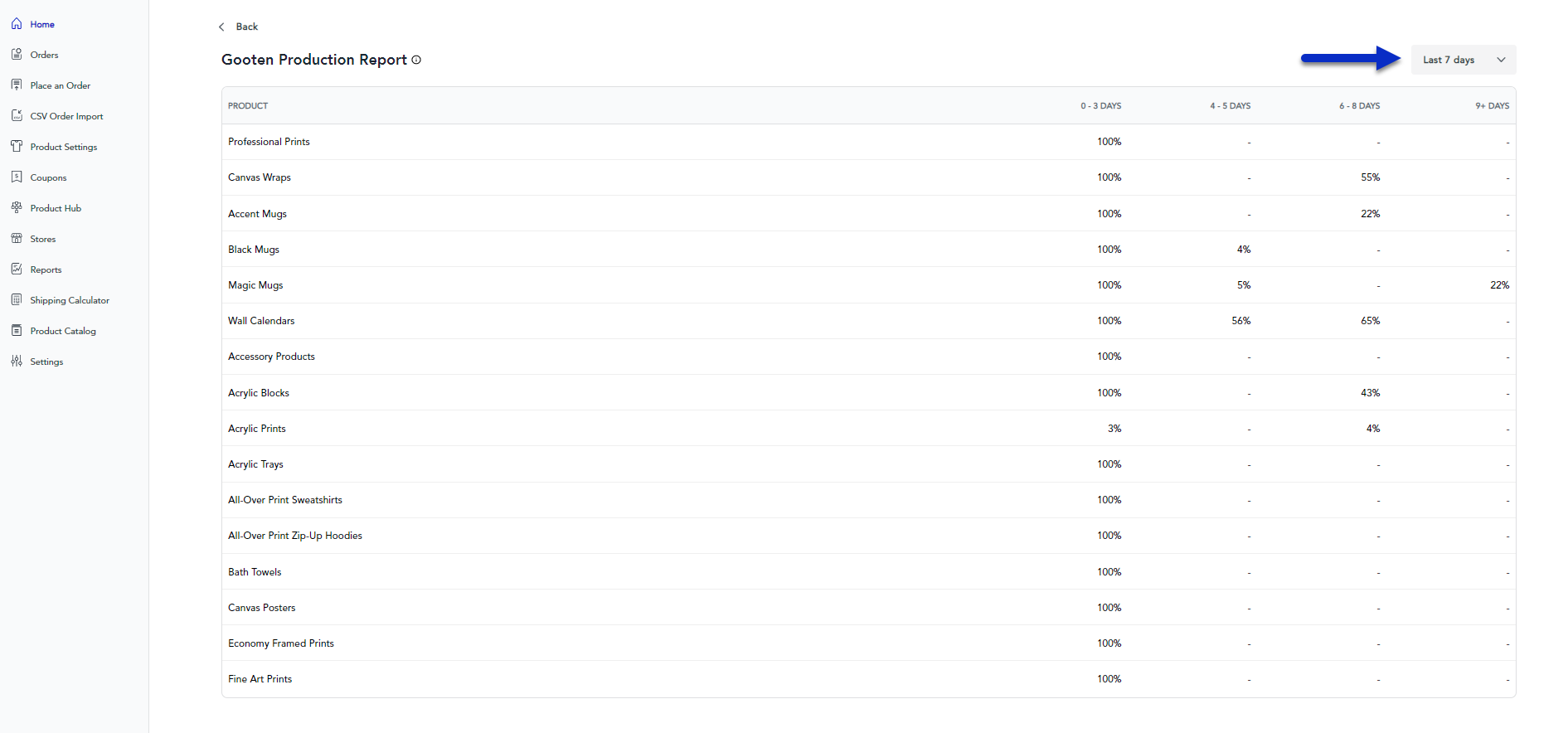Screen dimensions: 1568x733
Task: Open the Last 7 days dropdown
Action: click(1448, 60)
